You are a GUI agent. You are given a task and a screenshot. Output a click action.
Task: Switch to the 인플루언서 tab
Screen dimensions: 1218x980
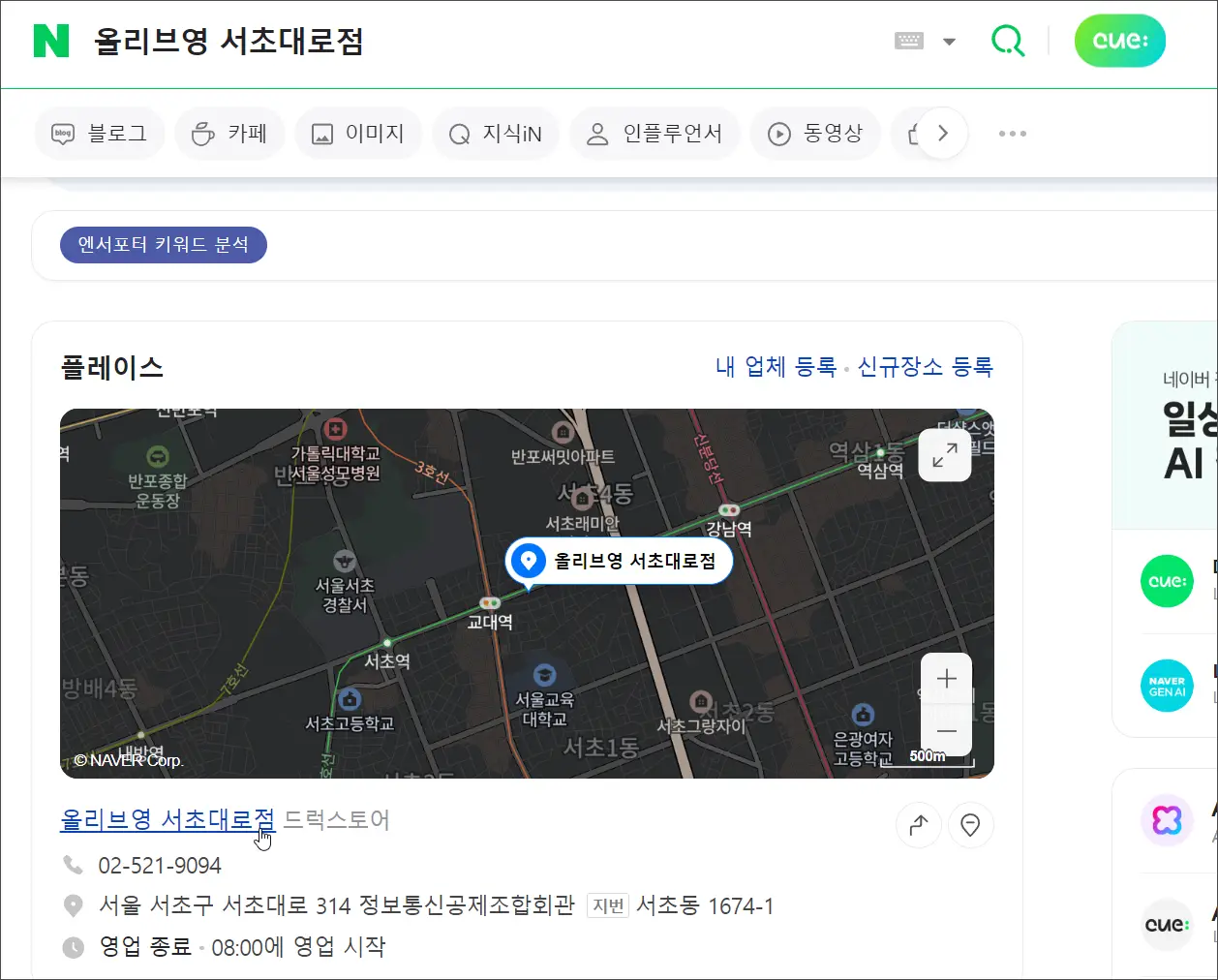pyautogui.click(x=655, y=134)
